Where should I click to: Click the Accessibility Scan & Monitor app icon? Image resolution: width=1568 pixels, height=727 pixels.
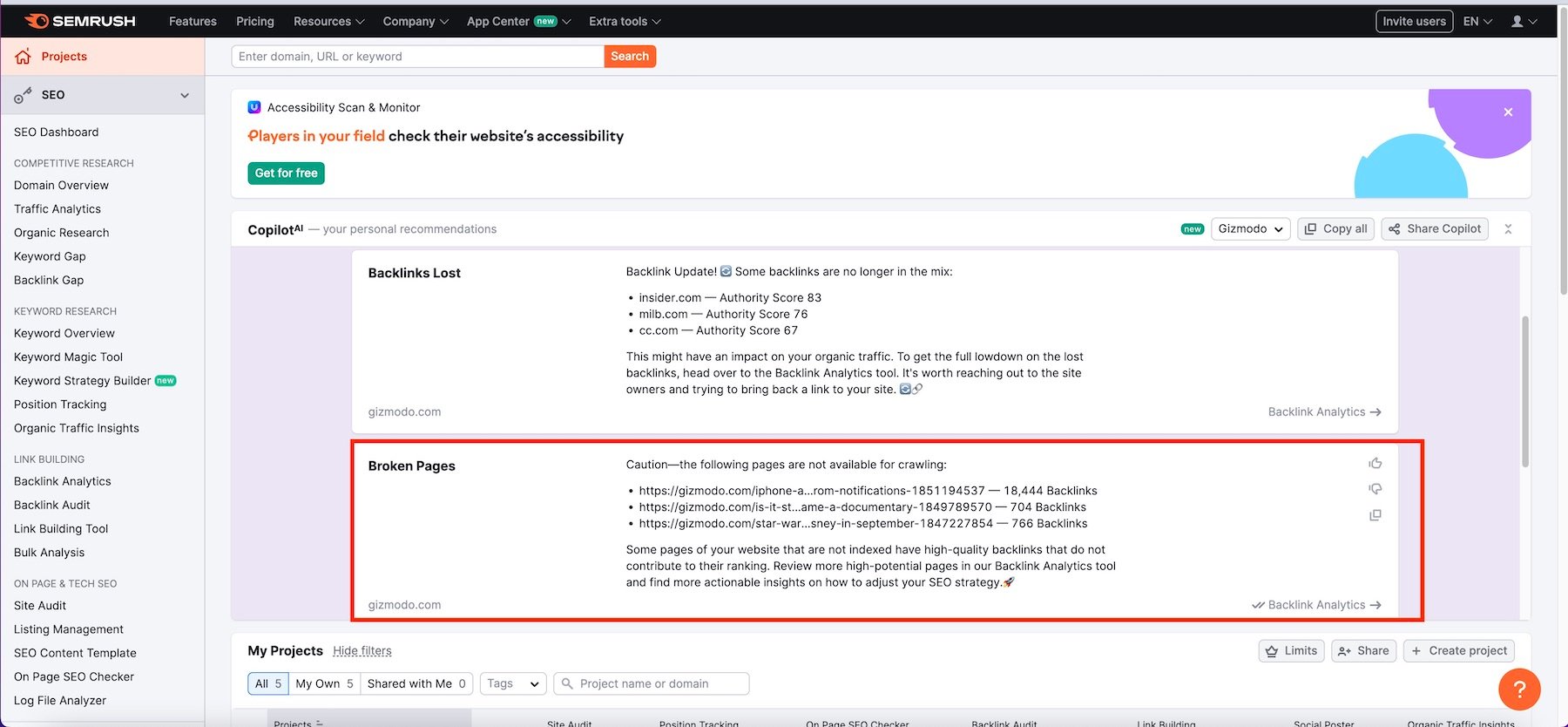coord(254,107)
